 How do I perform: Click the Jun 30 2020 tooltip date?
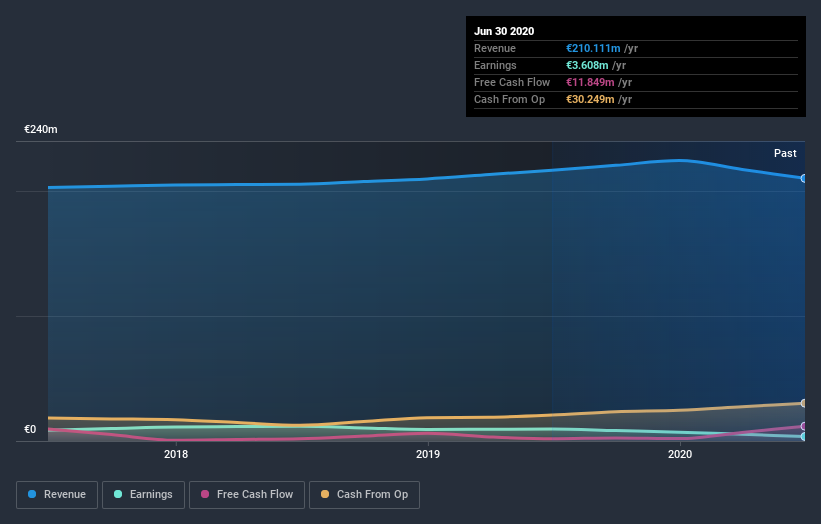pos(504,31)
